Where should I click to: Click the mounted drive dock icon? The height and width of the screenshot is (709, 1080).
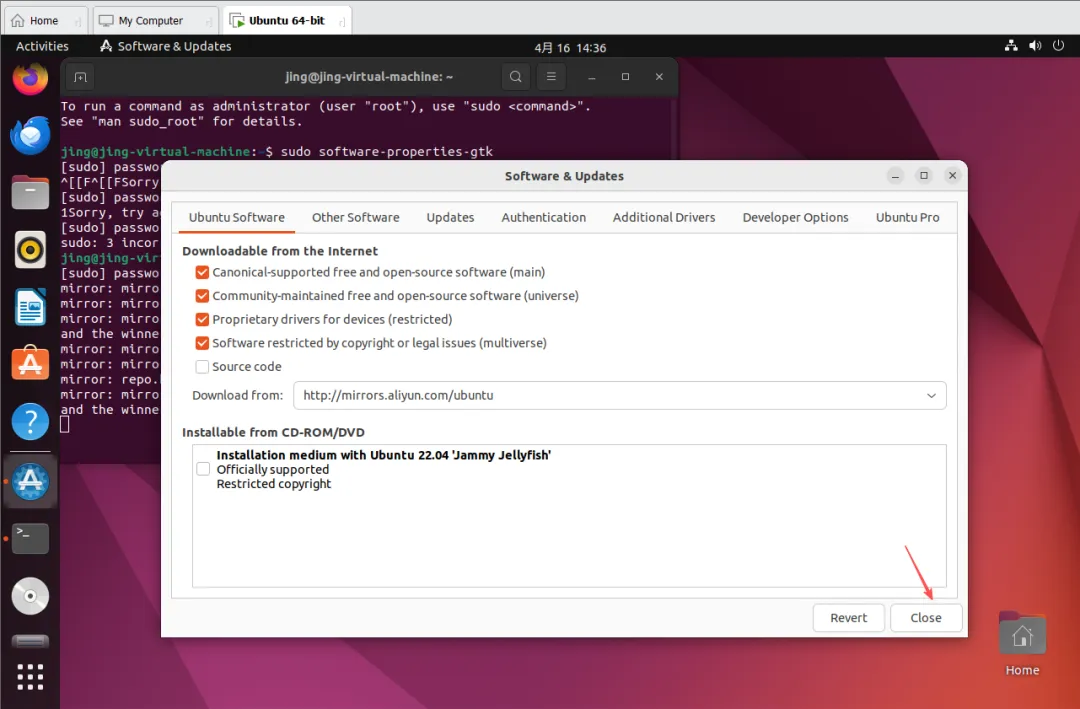30,641
